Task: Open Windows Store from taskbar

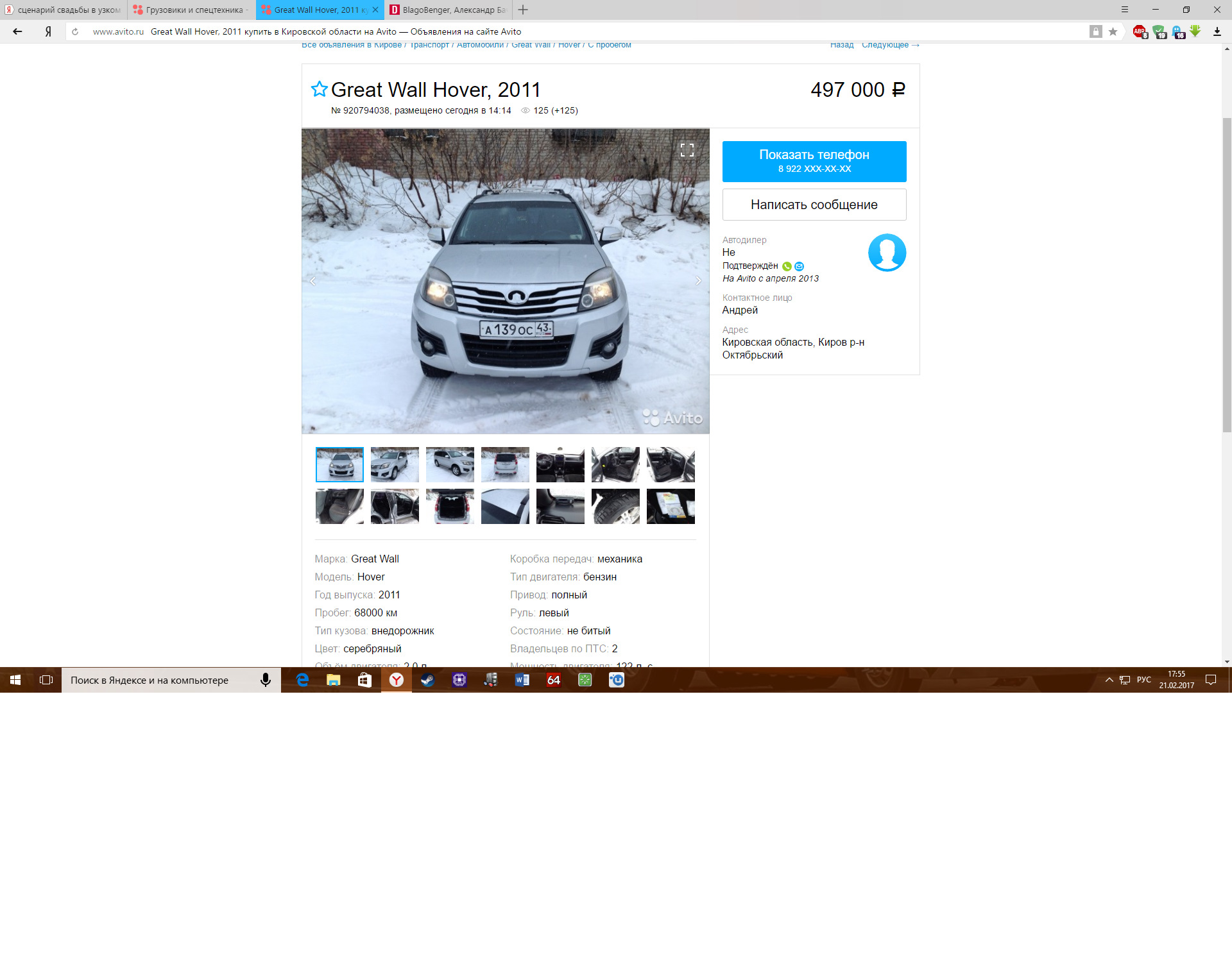Action: [364, 680]
